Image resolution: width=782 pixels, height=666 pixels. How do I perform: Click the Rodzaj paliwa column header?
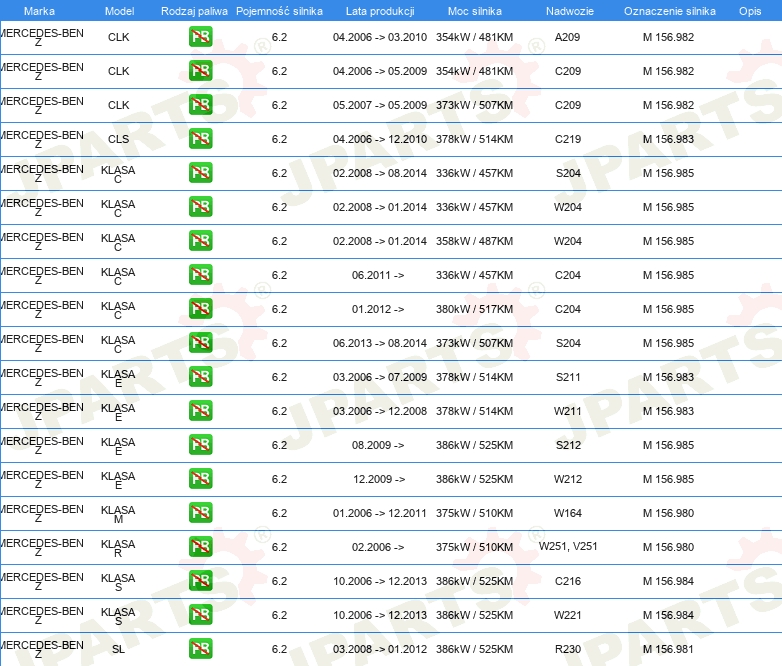tap(194, 11)
